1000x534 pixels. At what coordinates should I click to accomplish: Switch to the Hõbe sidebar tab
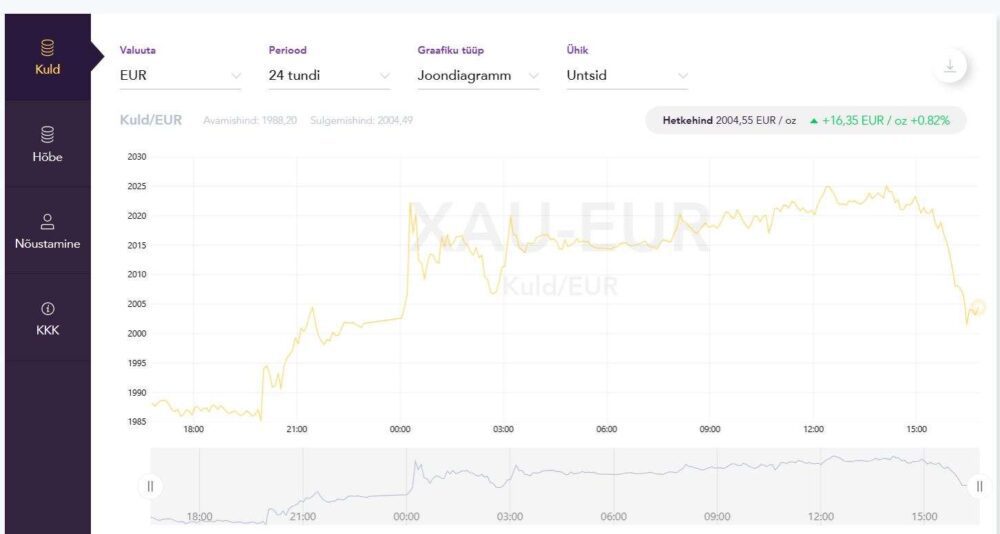(47, 145)
